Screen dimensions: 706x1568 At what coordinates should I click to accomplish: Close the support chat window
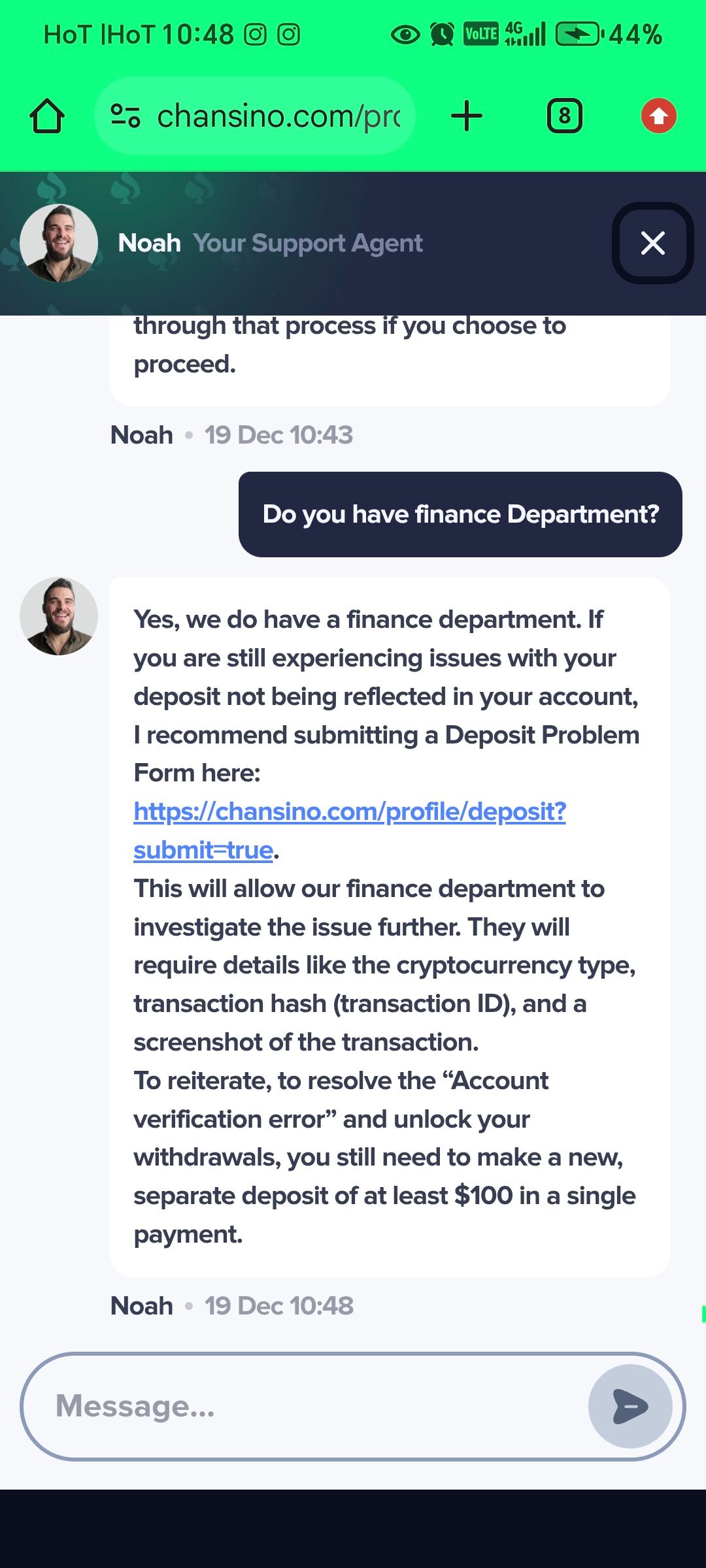(652, 243)
